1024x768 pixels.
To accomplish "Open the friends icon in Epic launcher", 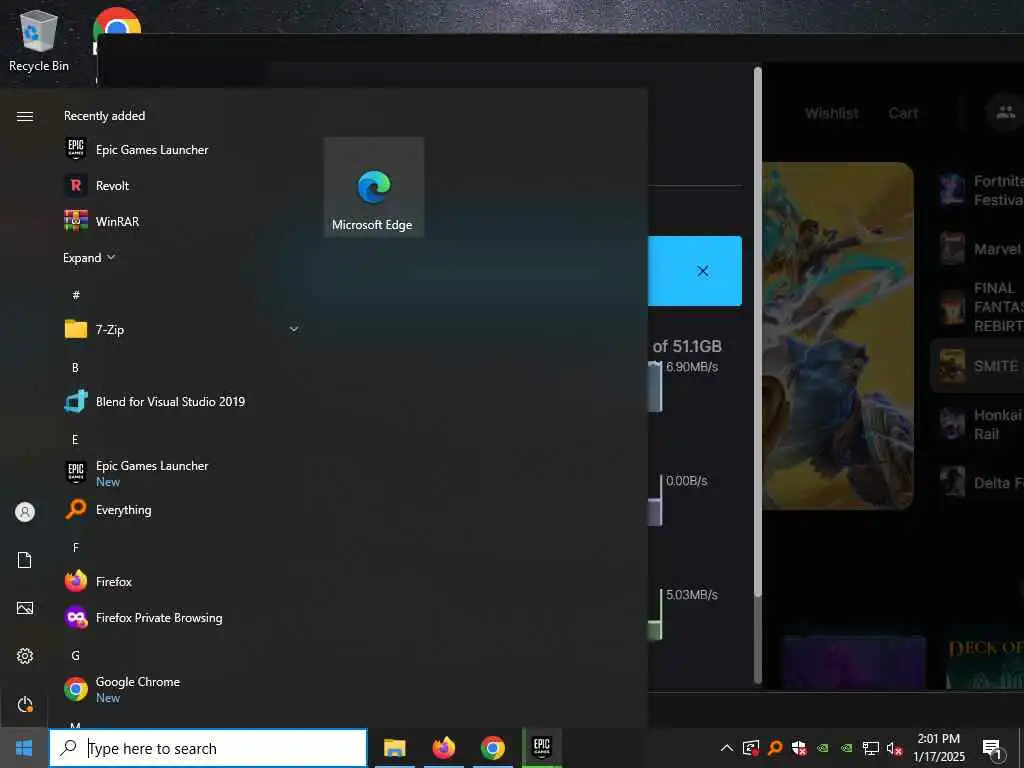I will coord(1005,112).
